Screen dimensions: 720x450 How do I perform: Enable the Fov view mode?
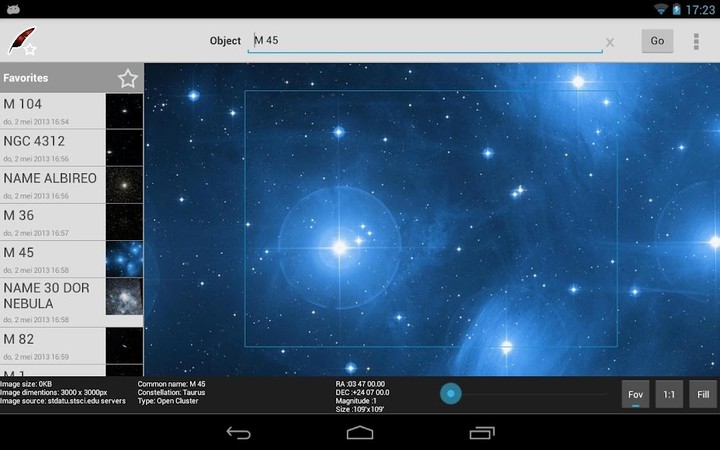pyautogui.click(x=635, y=394)
